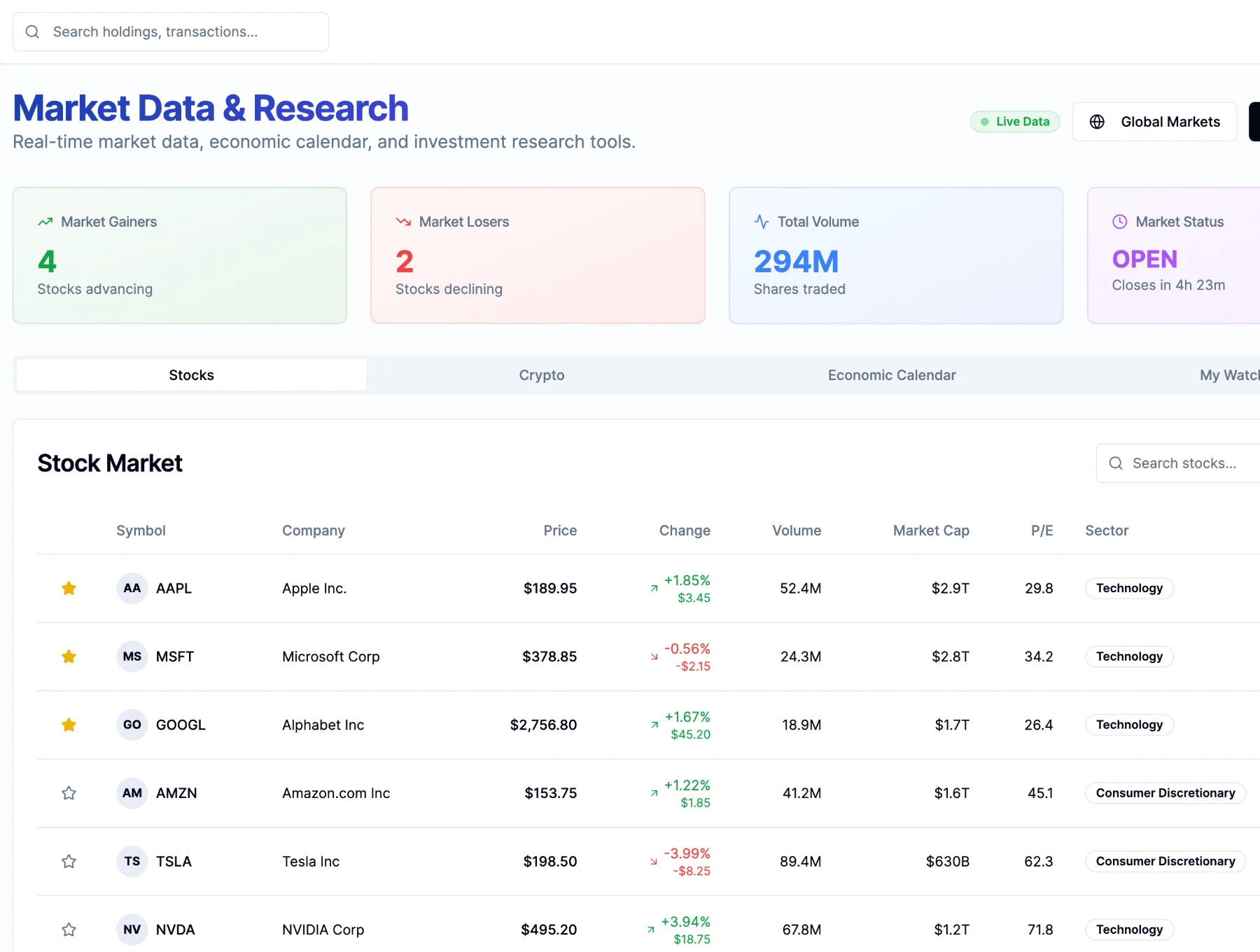Click the NV avatar badge for NVDA

point(132,930)
